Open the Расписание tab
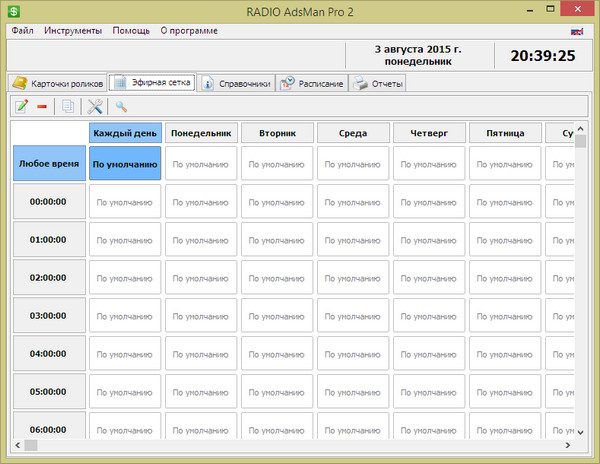Image resolution: width=600 pixels, height=464 pixels. 313,84
